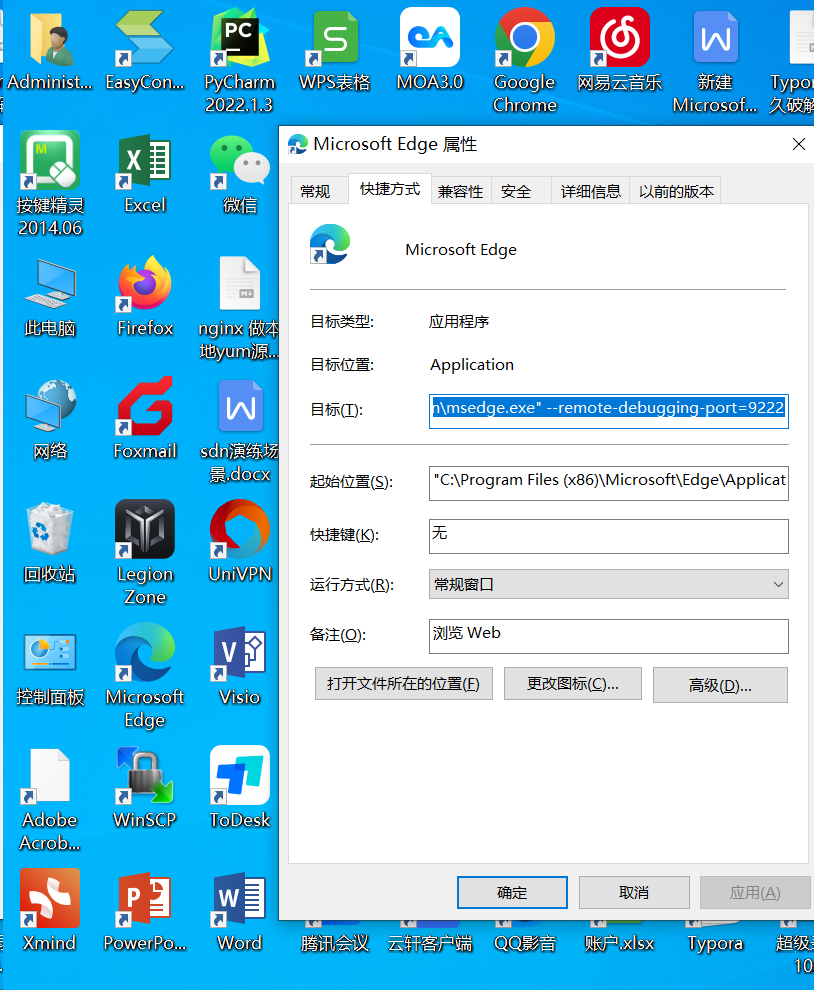Switch to the 详细信息 tab

coord(590,191)
